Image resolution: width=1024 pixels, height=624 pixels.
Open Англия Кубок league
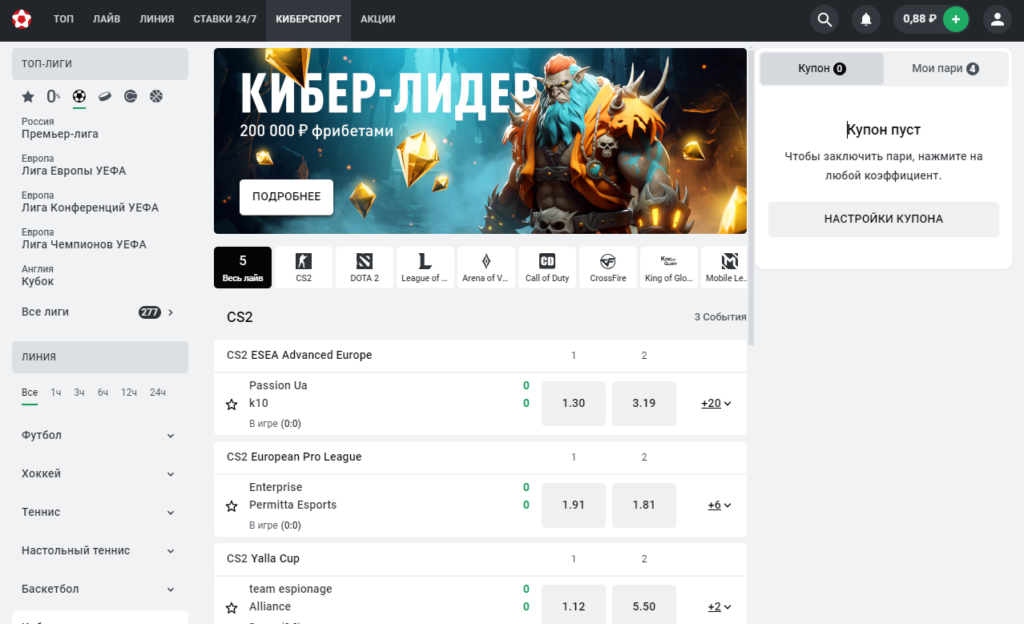(38, 275)
